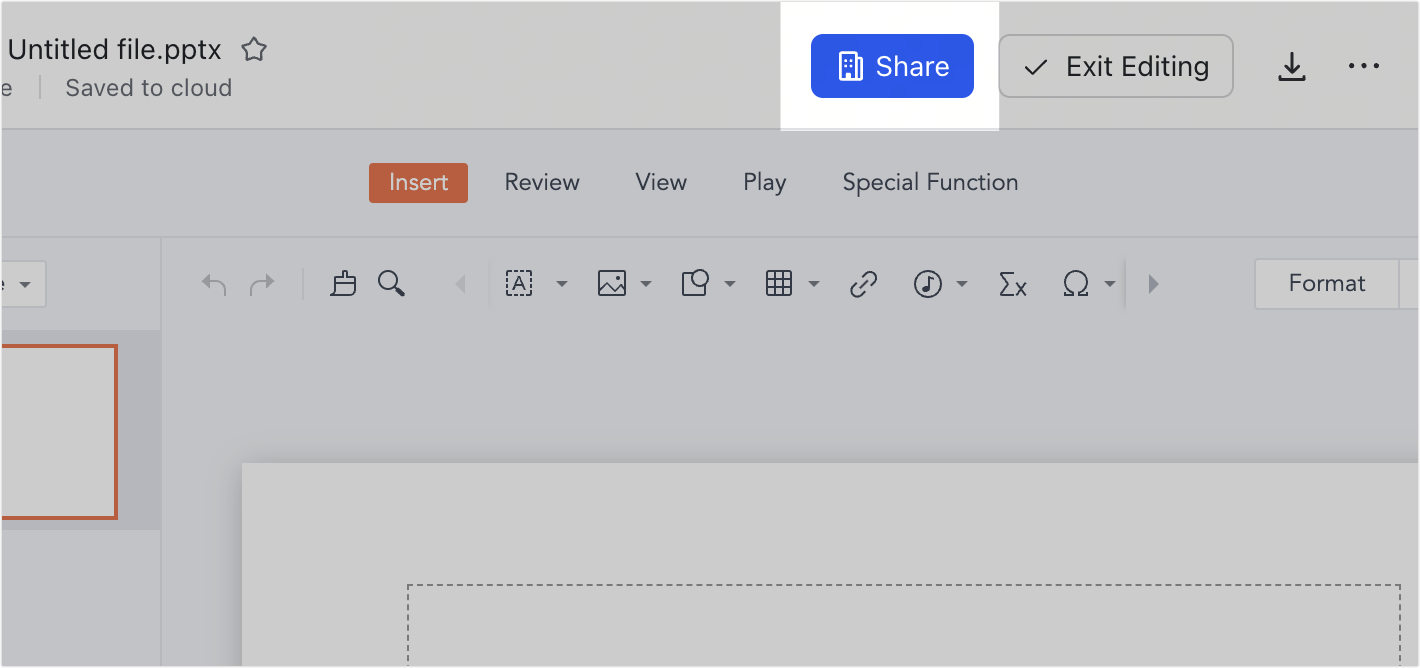Open the shape picker dropdown arrow
The height and width of the screenshot is (668, 1420).
729,284
